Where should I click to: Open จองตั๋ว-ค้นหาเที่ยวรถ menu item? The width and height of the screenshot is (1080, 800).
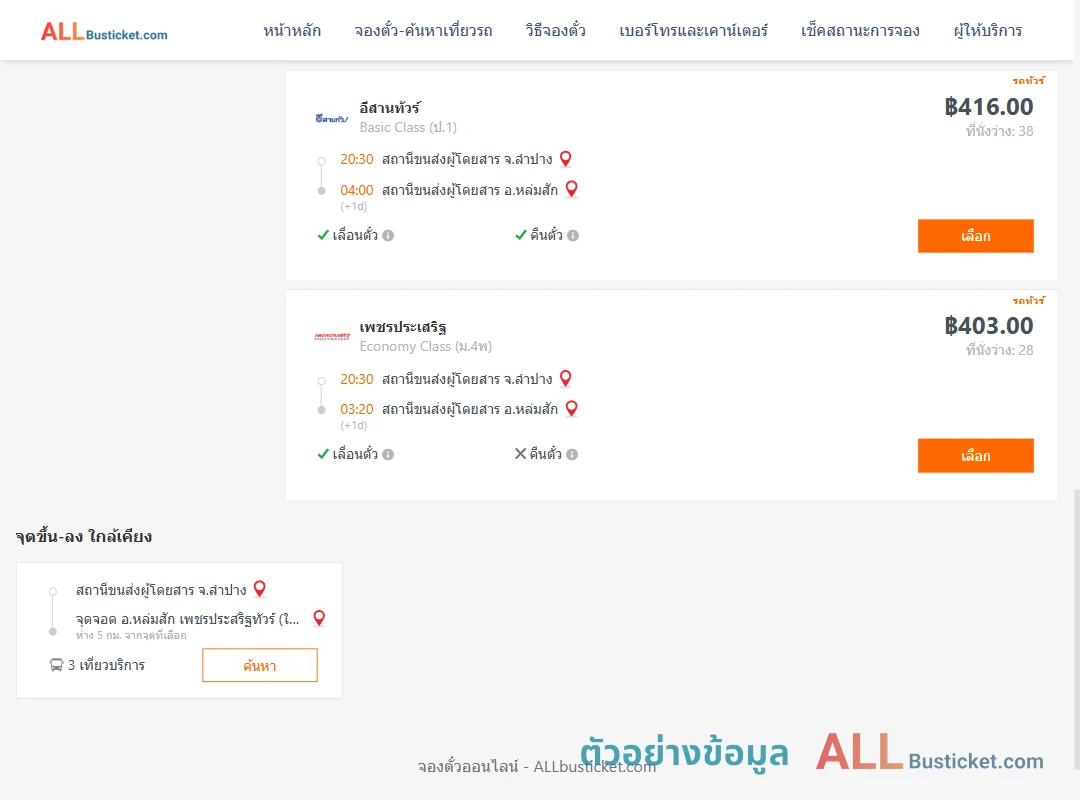pyautogui.click(x=423, y=30)
